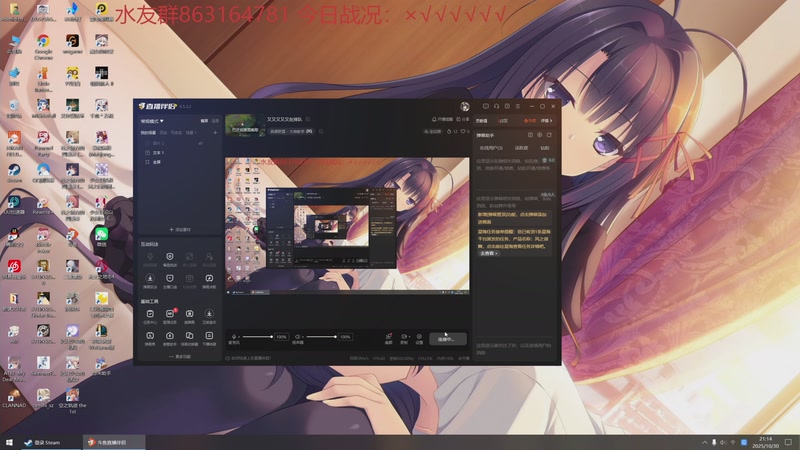
Task: Select the 我的场景 scene tab
Action: tap(148, 133)
